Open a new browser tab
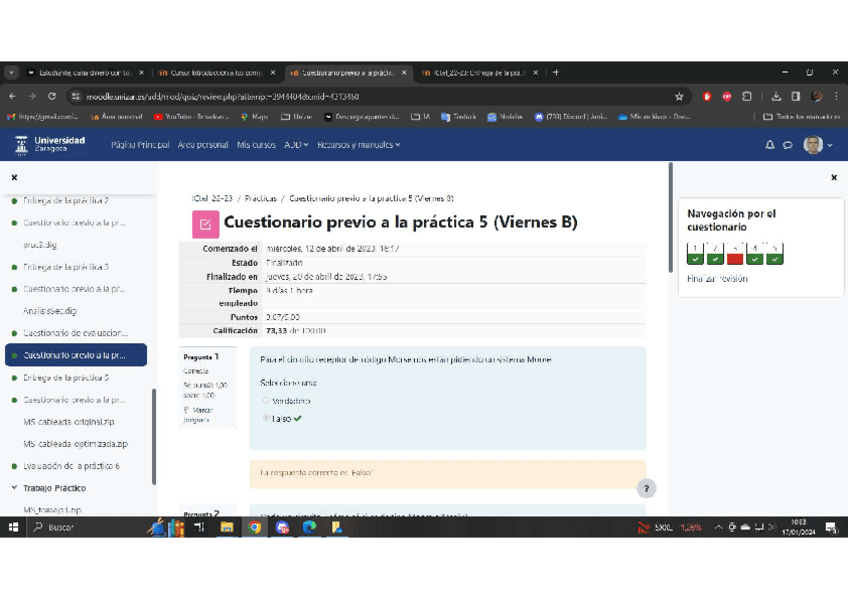 [555, 72]
